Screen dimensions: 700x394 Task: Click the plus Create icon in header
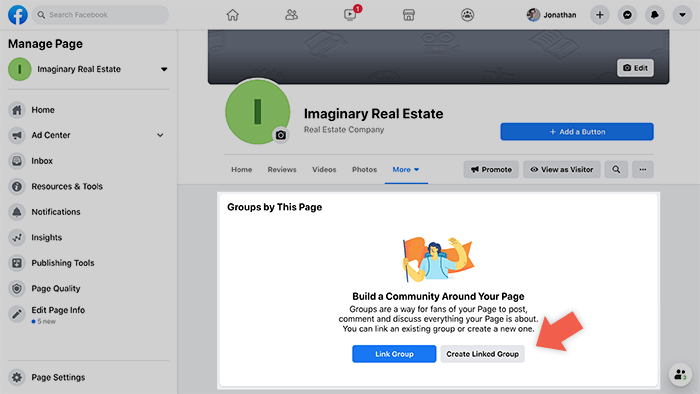(x=600, y=15)
